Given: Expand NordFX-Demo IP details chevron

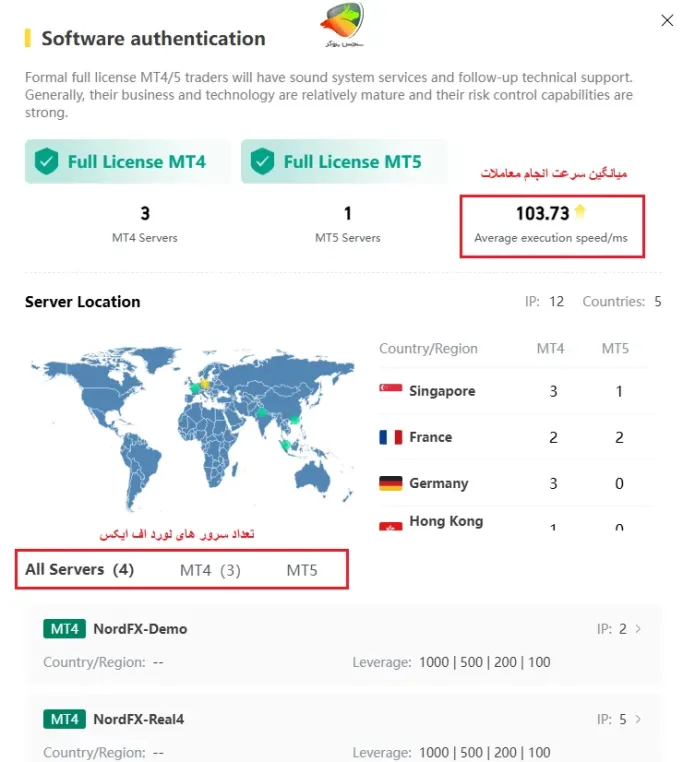Looking at the screenshot, I should pos(638,629).
